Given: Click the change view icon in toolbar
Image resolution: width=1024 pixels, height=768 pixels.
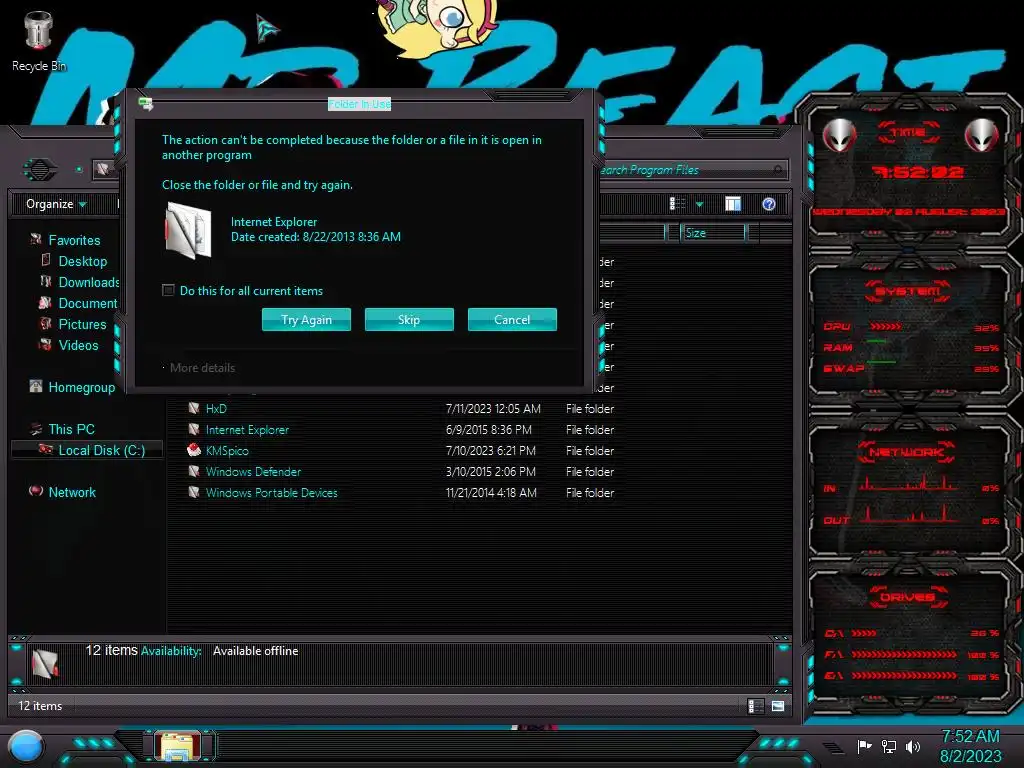Looking at the screenshot, I should [677, 204].
